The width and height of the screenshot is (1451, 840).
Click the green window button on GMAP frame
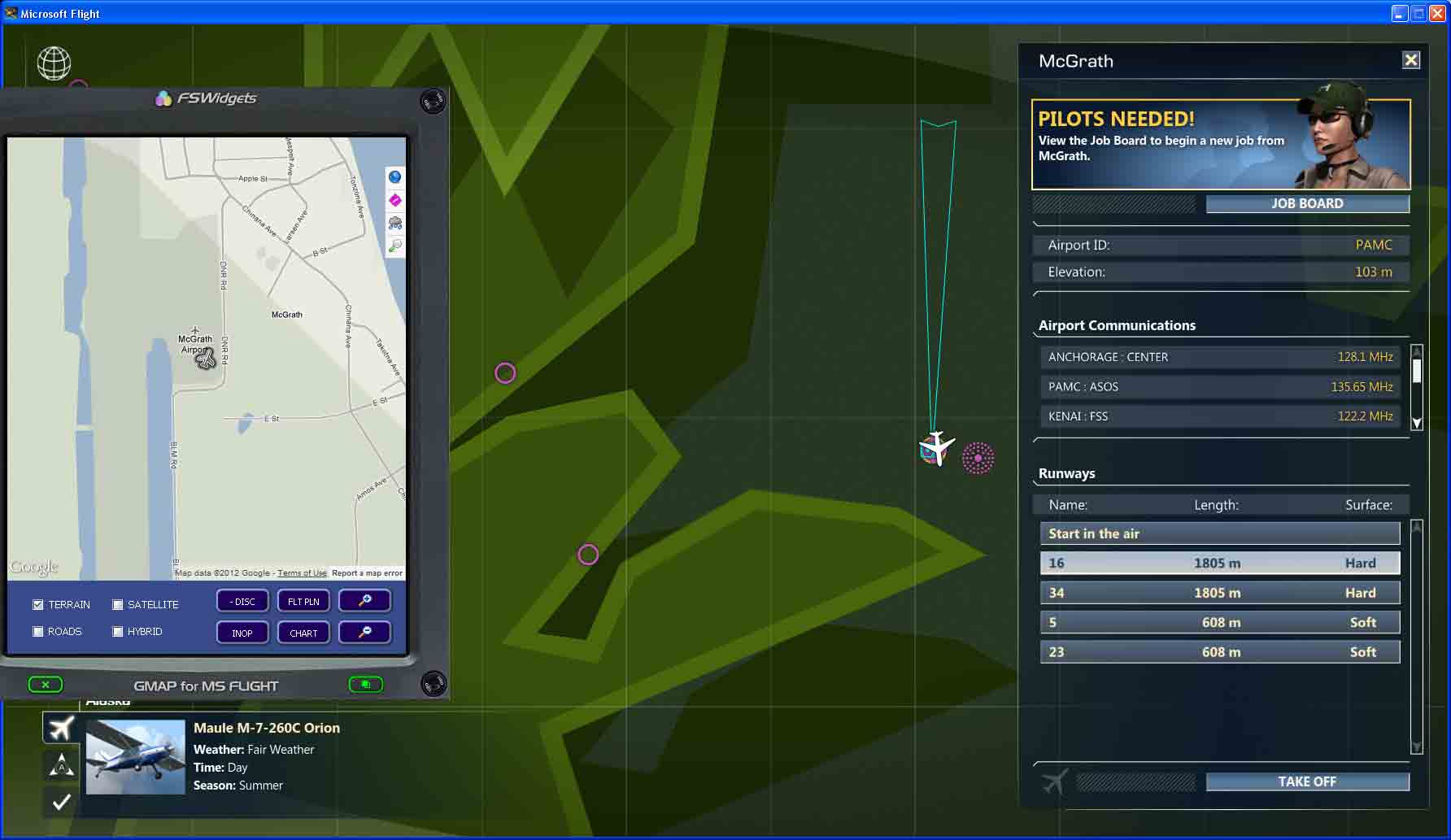tap(365, 685)
